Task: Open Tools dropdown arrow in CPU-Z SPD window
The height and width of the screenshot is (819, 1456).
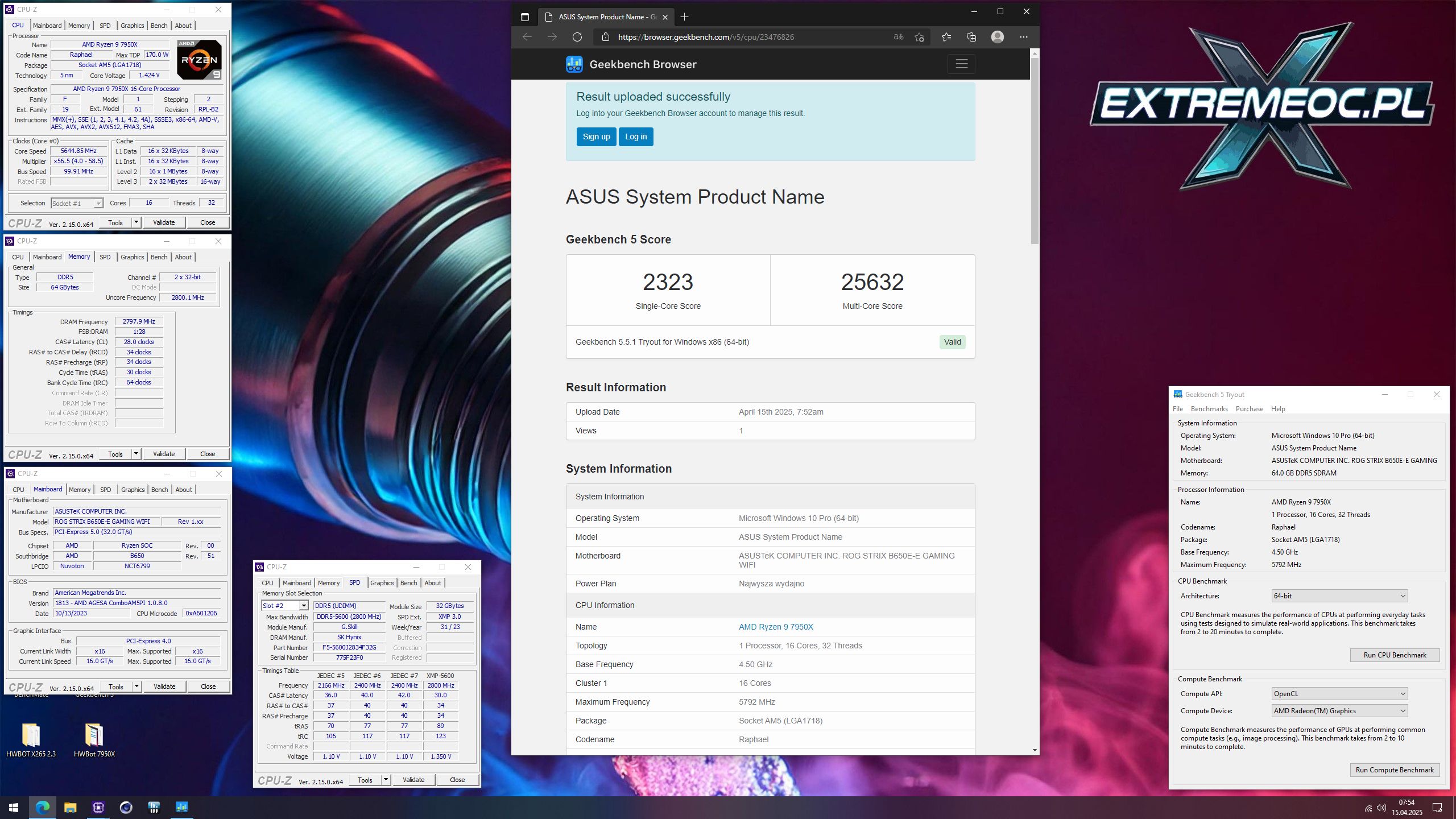Action: click(x=386, y=780)
